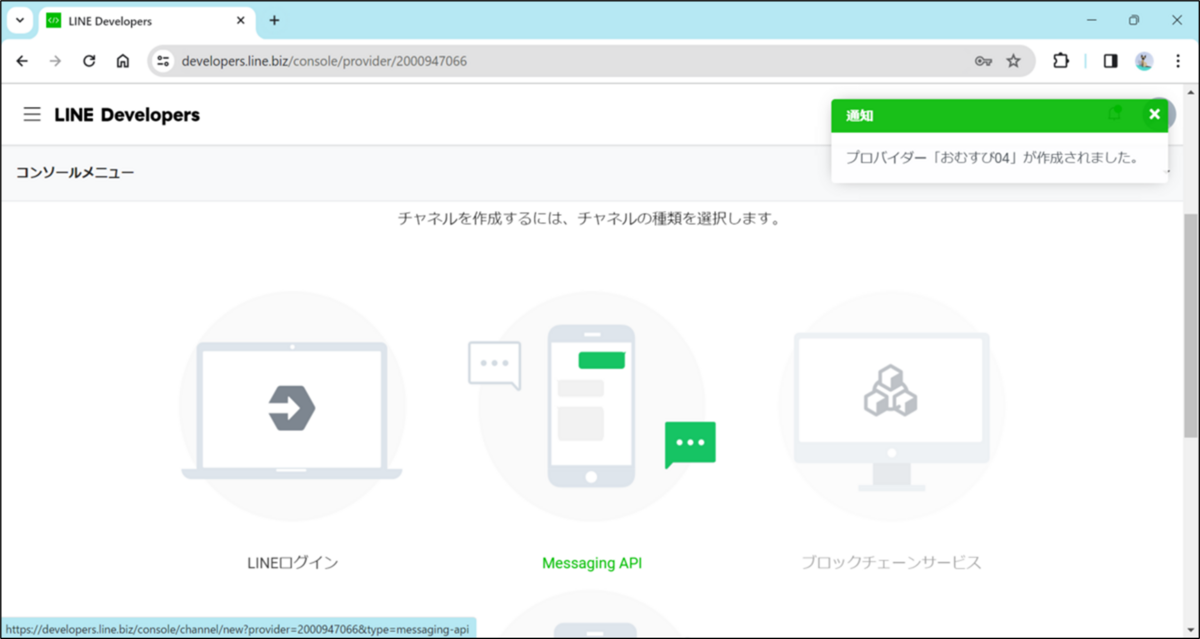Click the プロバイダー「おむすび04」が作成されました message
The width and height of the screenshot is (1200, 639).
992,158
